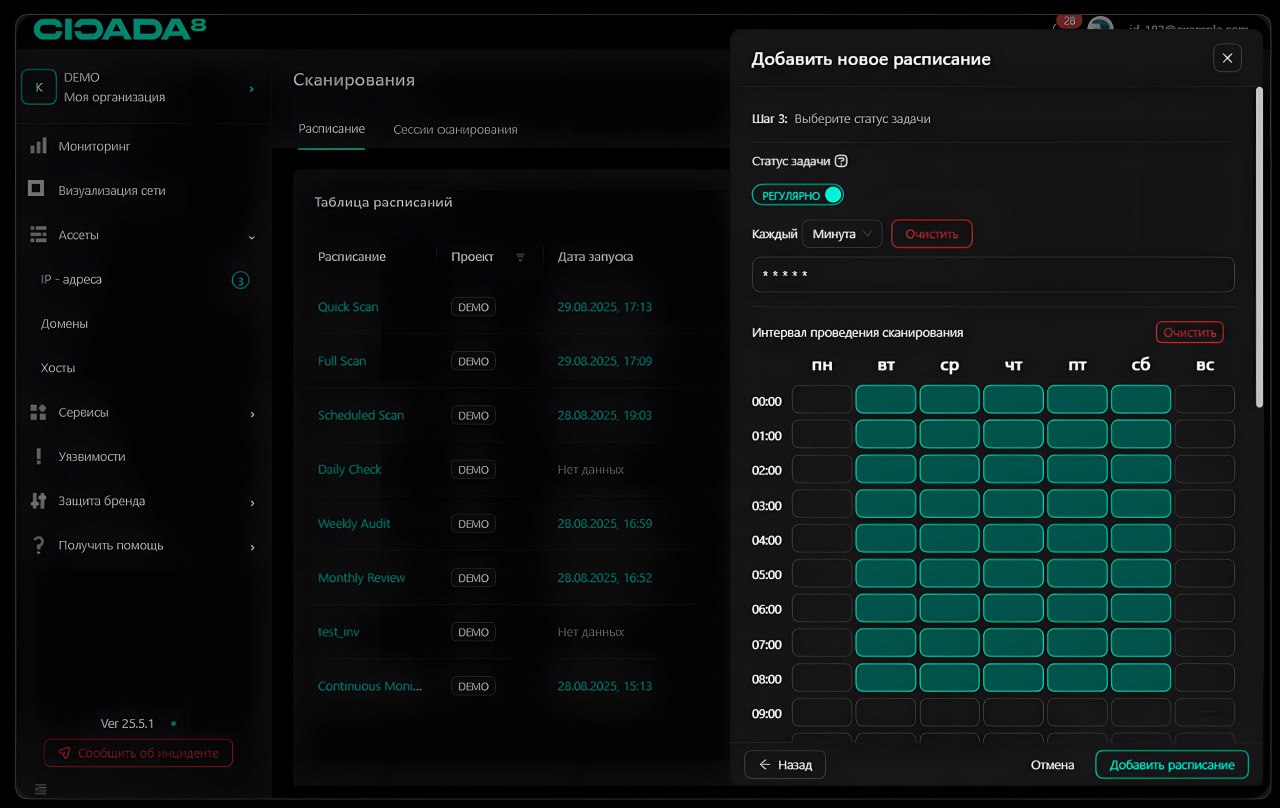Screen dimensions: 1280x808
Task: Click the Мониторинг bar chart icon
Action: coord(38,146)
